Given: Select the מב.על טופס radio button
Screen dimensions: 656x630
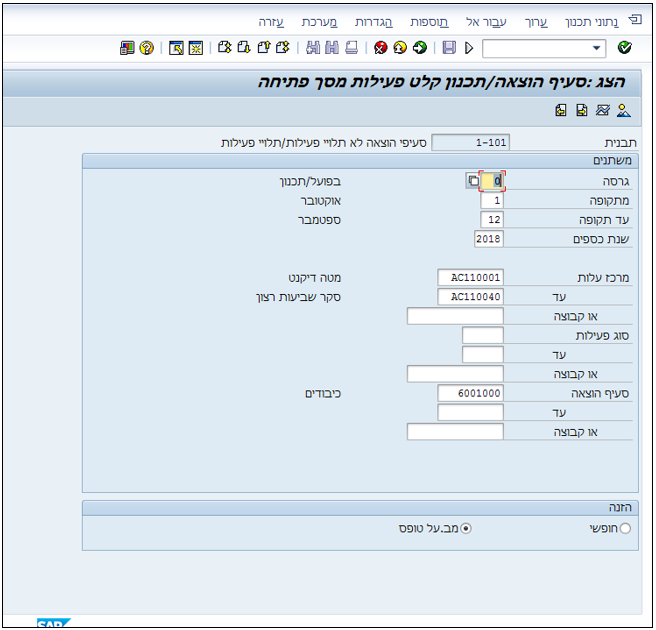Looking at the screenshot, I should click(x=466, y=528).
